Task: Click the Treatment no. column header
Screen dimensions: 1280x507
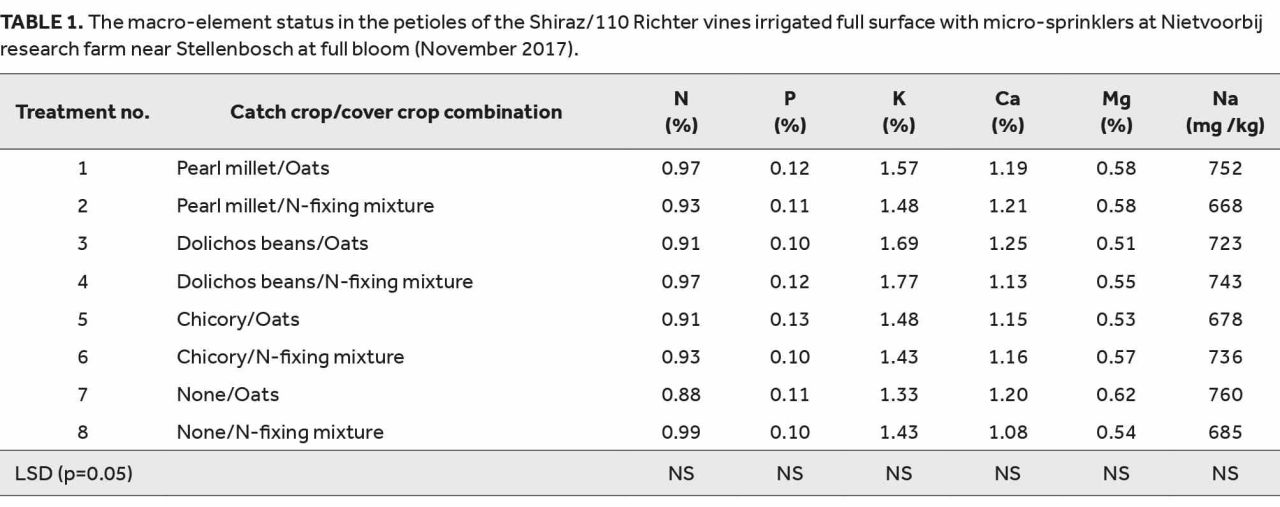Action: [82, 112]
